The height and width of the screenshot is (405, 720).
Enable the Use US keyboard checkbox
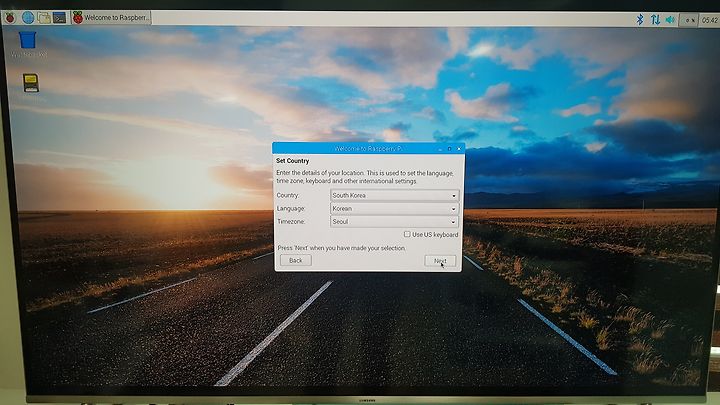pos(407,234)
